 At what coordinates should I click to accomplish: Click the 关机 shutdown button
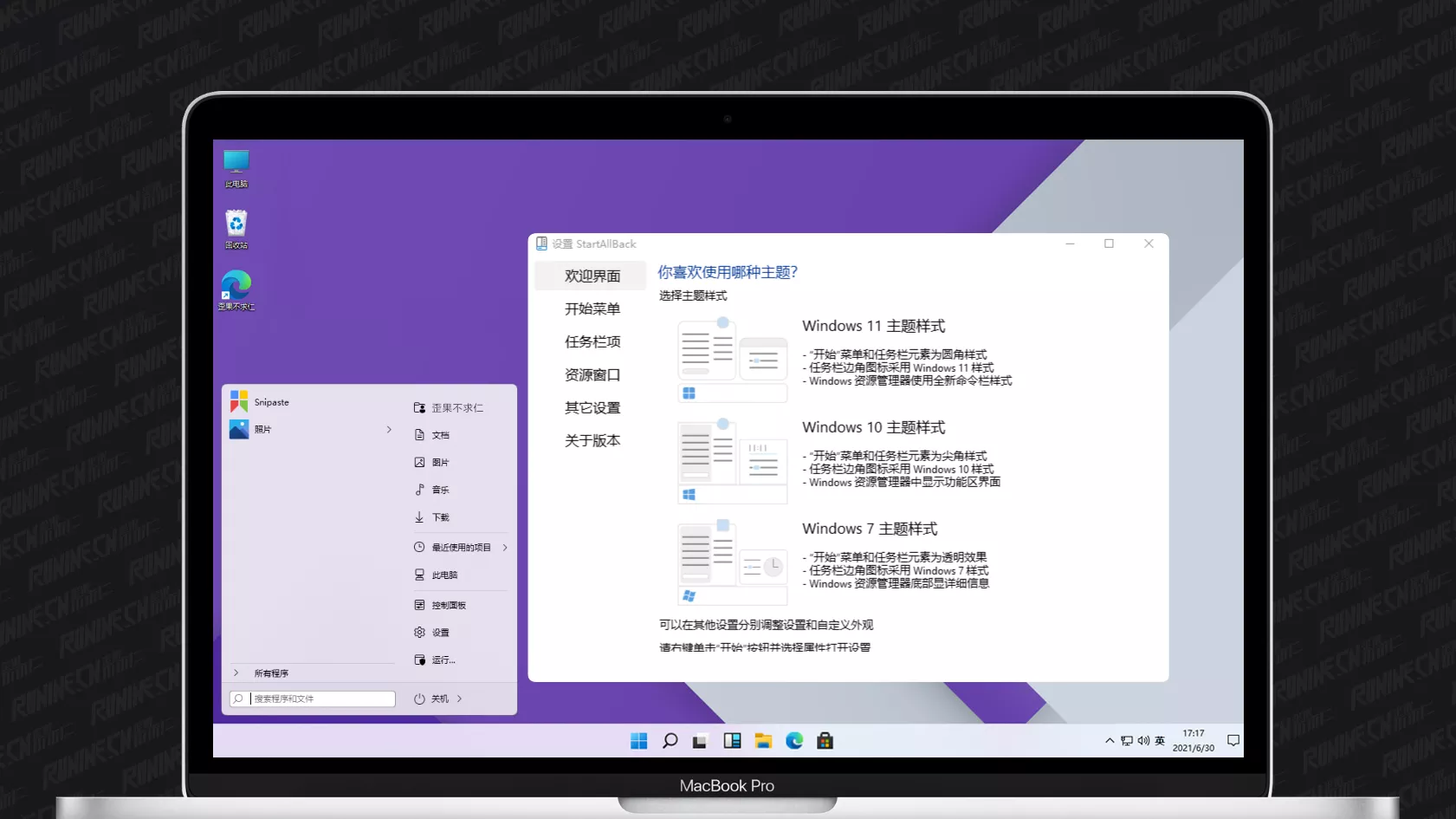coord(432,699)
